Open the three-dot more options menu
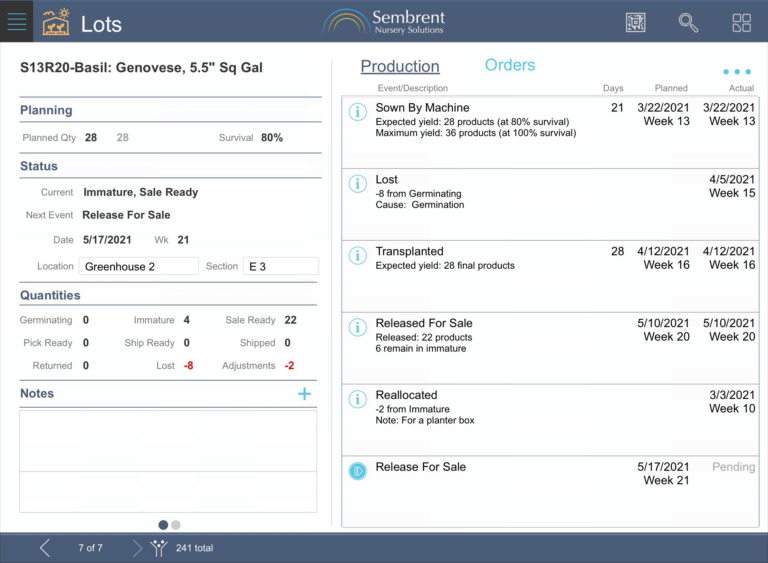 coord(736,72)
